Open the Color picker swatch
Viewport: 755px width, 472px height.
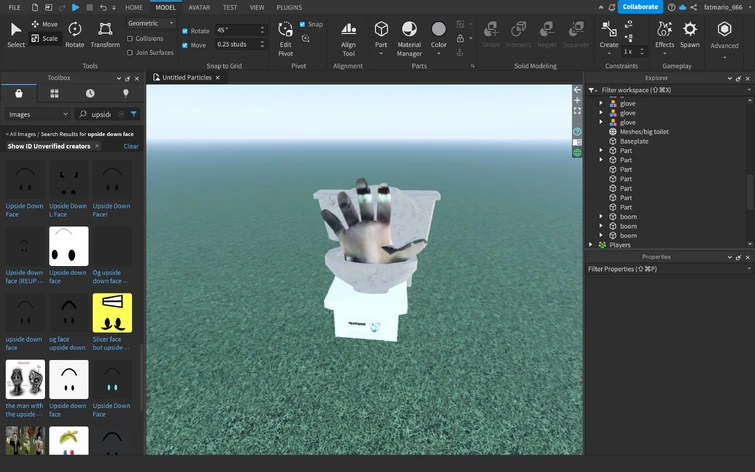(439, 30)
